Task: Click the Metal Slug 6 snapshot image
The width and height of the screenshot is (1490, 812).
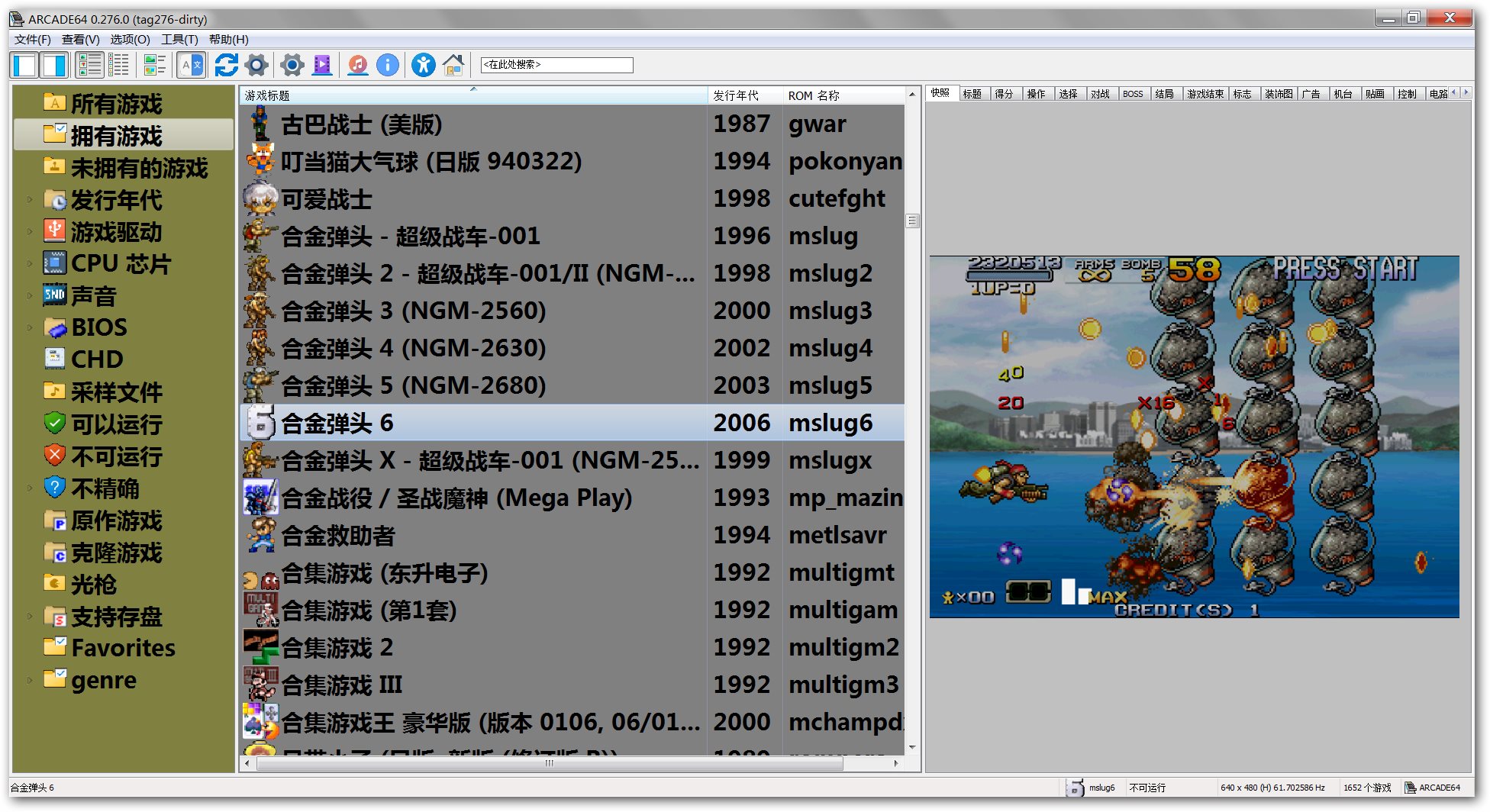Action: (x=1194, y=437)
